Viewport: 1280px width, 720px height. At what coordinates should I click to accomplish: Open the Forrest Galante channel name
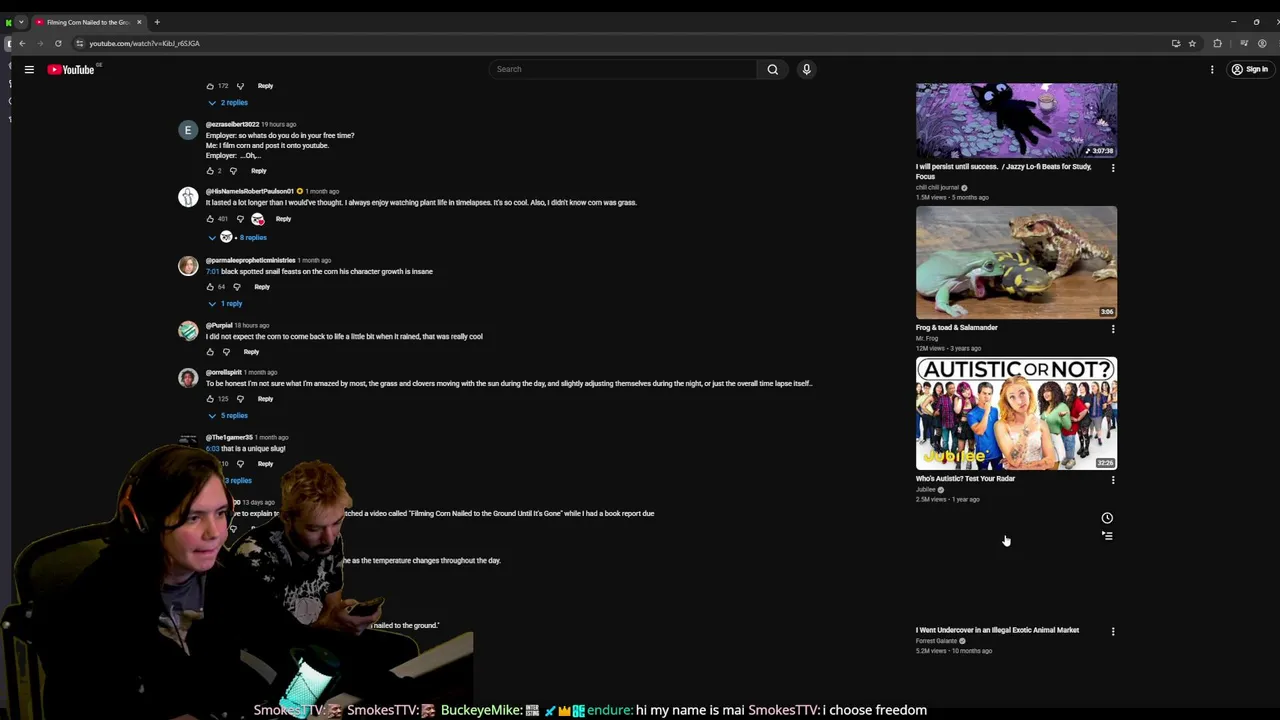coord(937,642)
